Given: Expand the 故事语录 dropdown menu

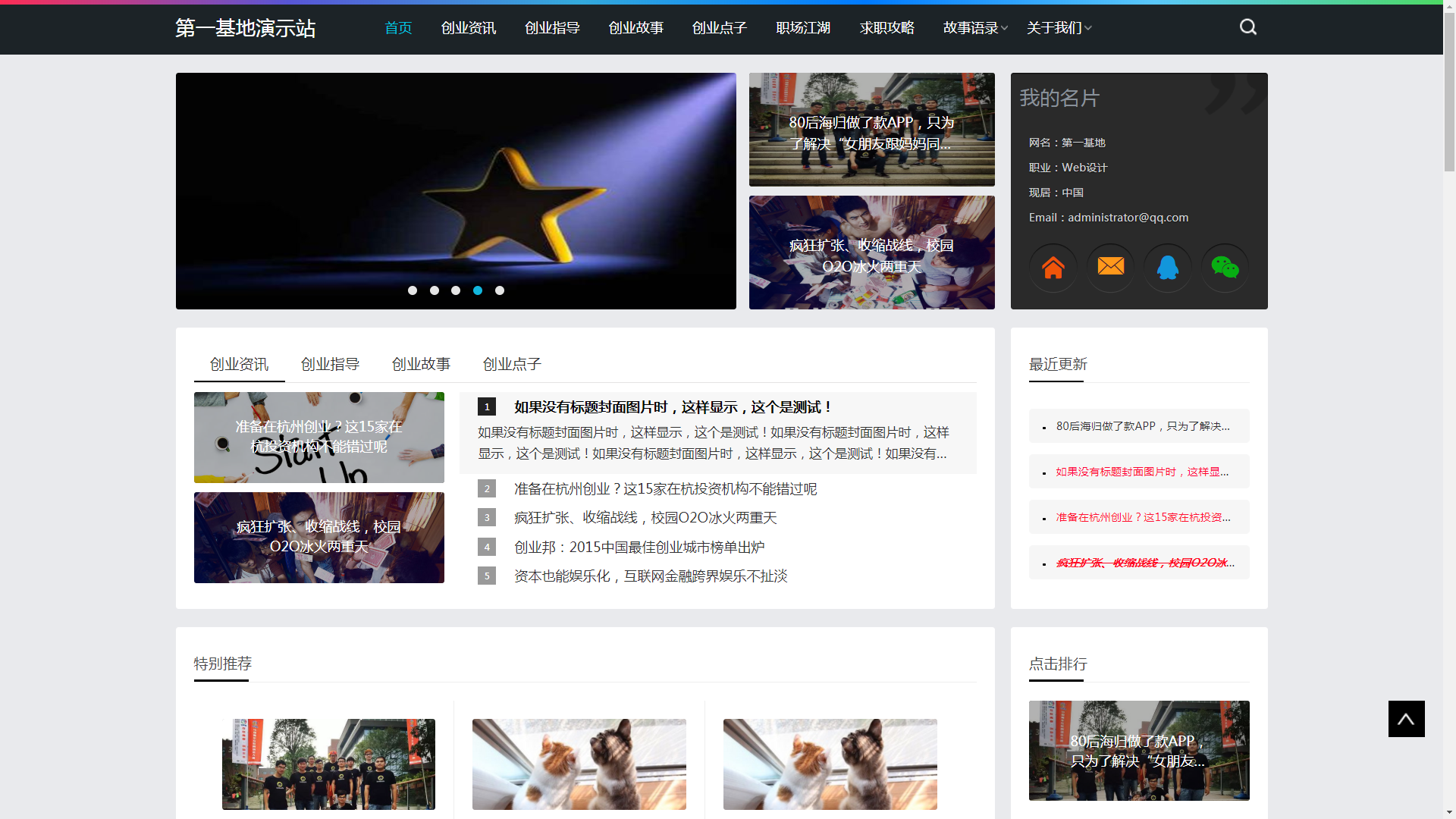Looking at the screenshot, I should [x=975, y=28].
